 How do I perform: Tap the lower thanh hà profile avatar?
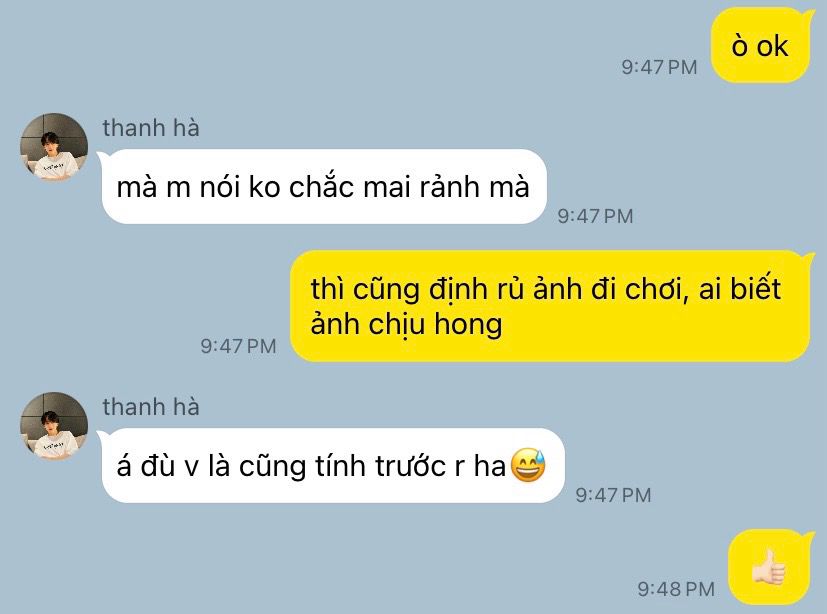(54, 426)
